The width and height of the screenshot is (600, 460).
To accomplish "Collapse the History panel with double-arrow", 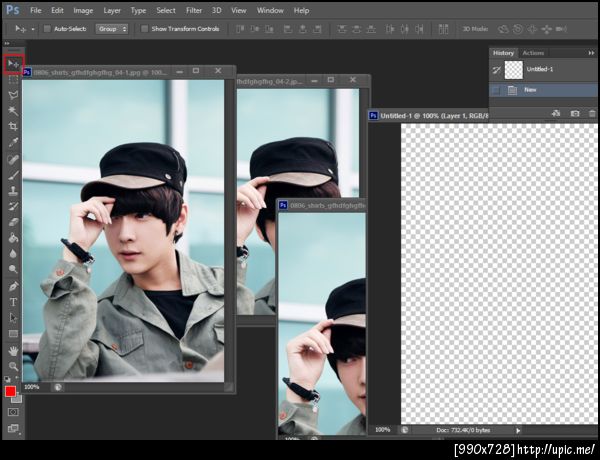I will pyautogui.click(x=591, y=53).
